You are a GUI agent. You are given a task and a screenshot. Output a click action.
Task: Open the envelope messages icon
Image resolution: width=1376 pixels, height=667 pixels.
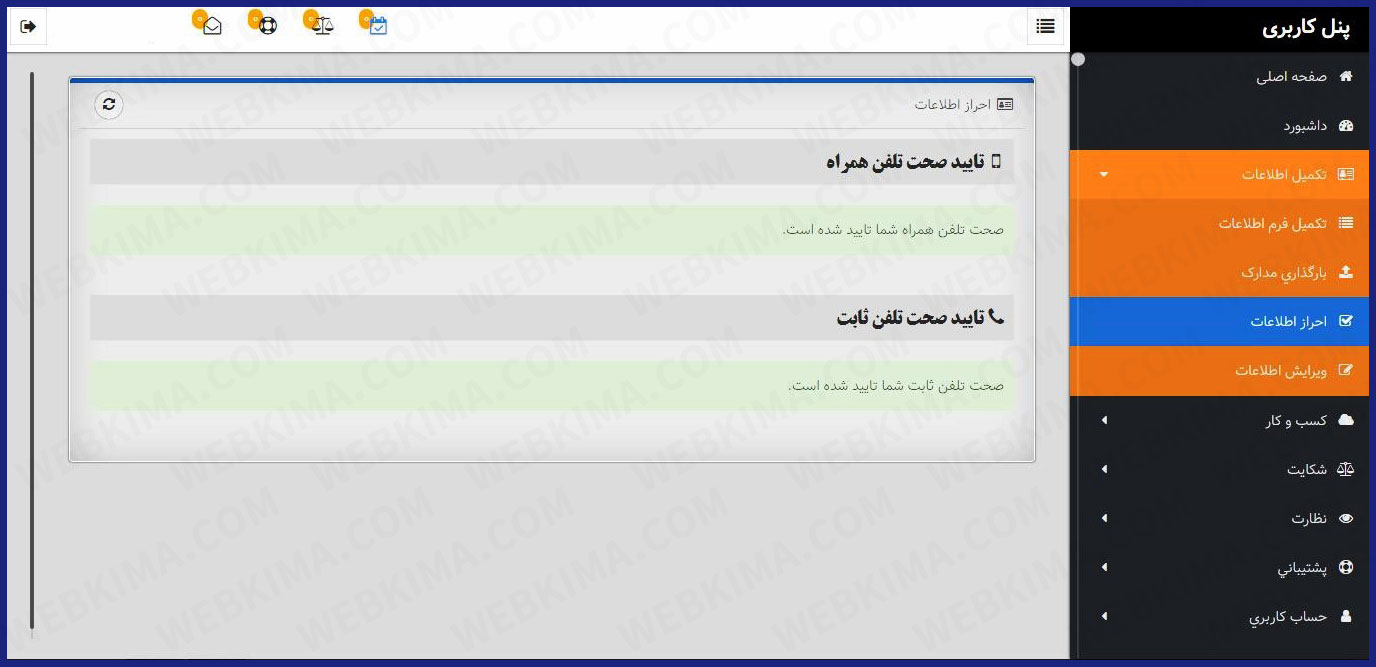212,26
